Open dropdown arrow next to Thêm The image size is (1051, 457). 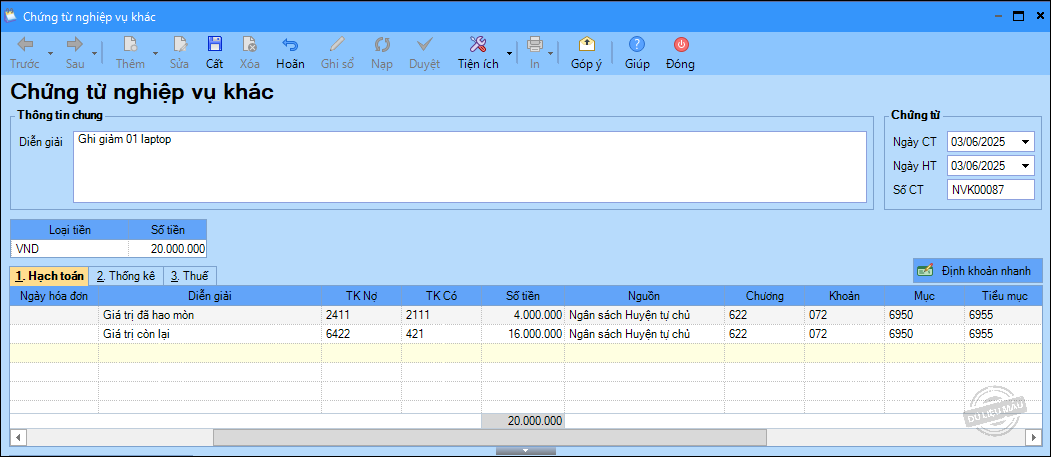156,54
